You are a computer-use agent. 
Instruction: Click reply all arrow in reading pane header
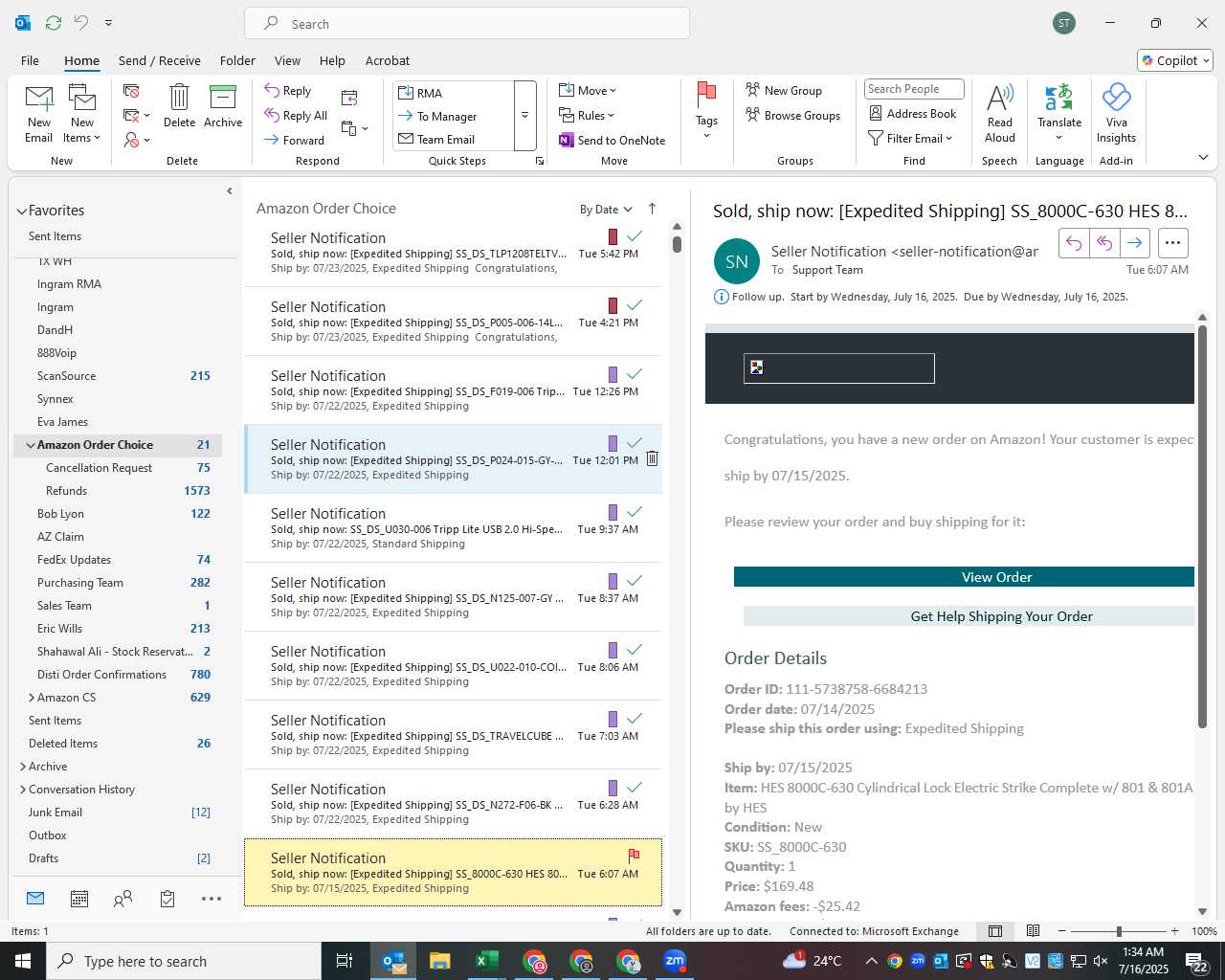coord(1104,243)
